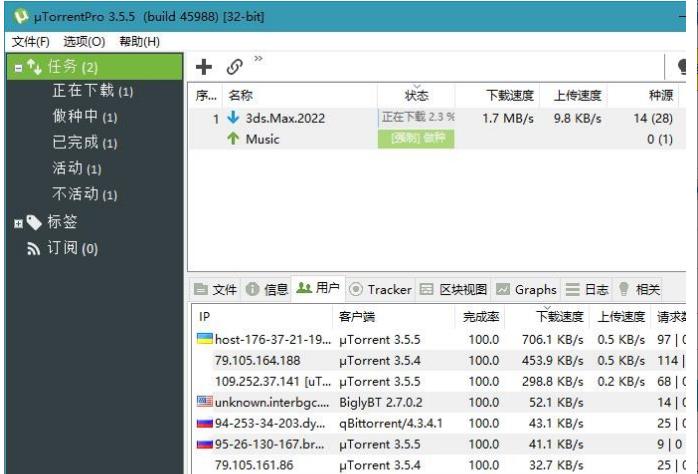The height and width of the screenshot is (474, 698).
Task: Click the green upload arrow of Music
Action: (x=233, y=138)
